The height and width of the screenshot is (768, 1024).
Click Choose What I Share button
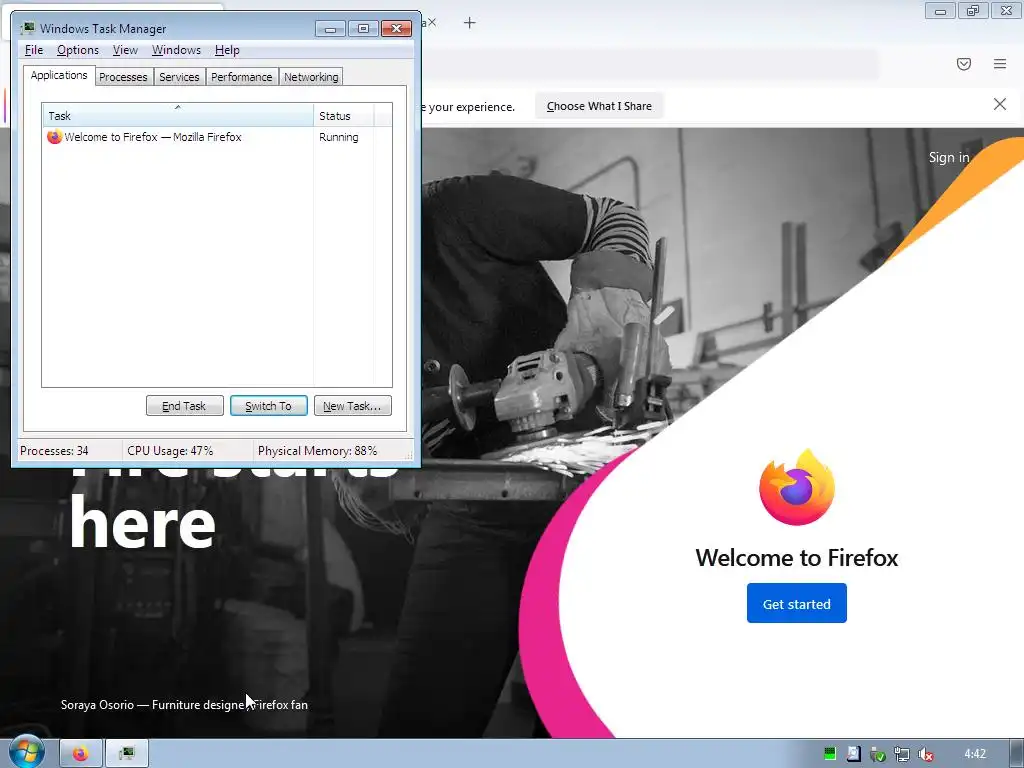point(599,106)
